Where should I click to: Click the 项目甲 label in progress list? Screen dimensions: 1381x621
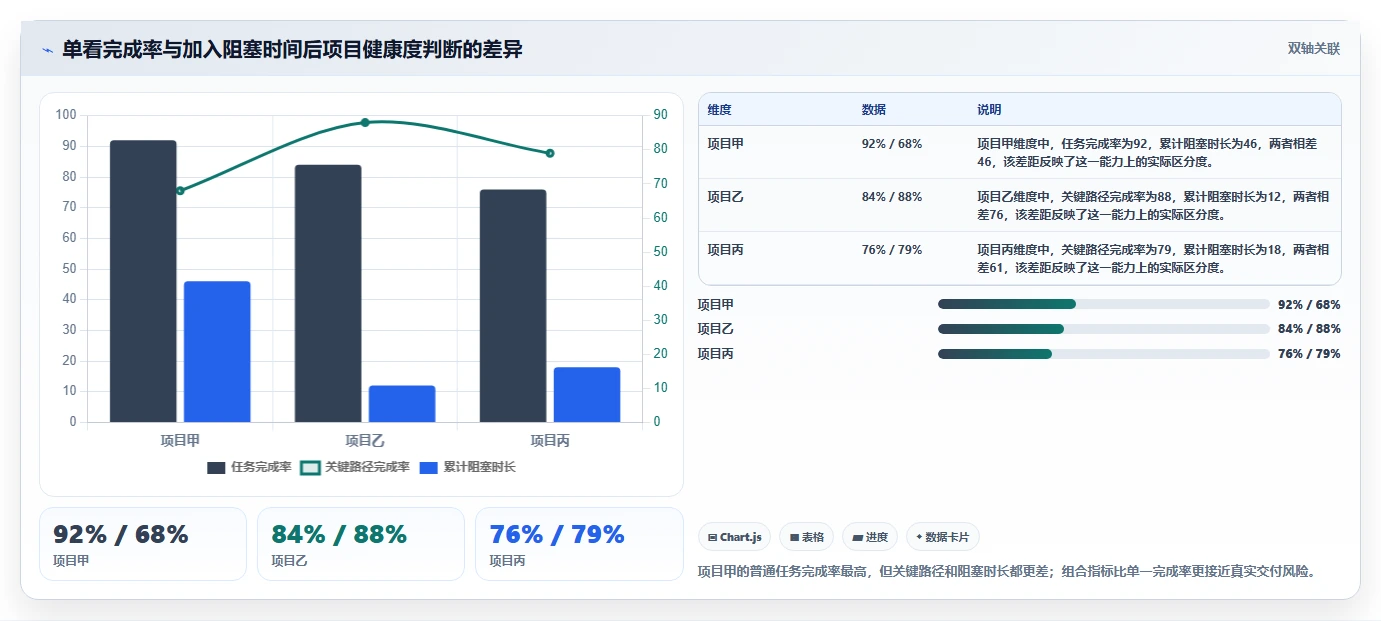(x=716, y=305)
